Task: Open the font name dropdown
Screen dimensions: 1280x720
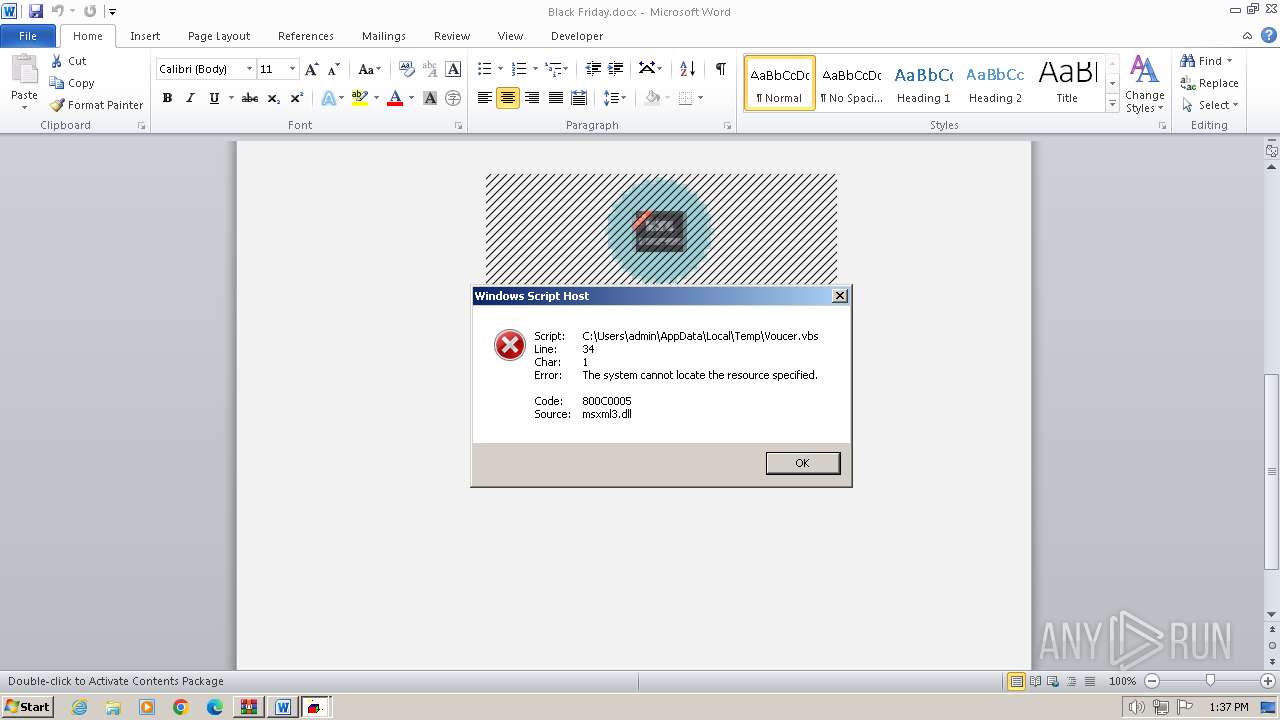Action: coord(249,69)
